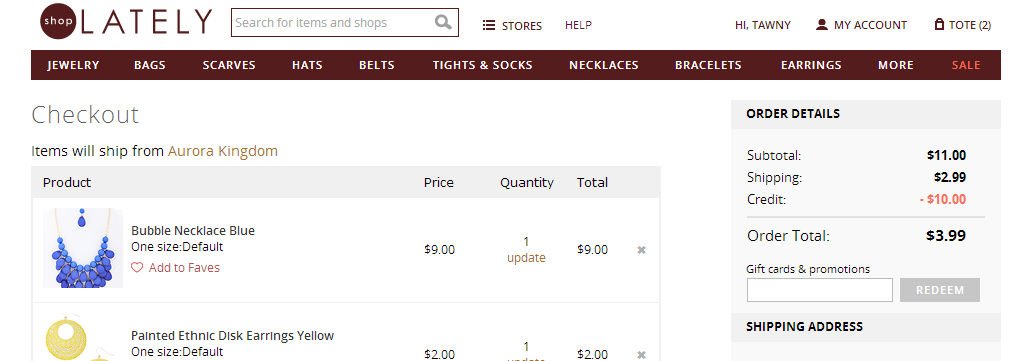
Task: Expand the More menu
Action: coord(895,65)
